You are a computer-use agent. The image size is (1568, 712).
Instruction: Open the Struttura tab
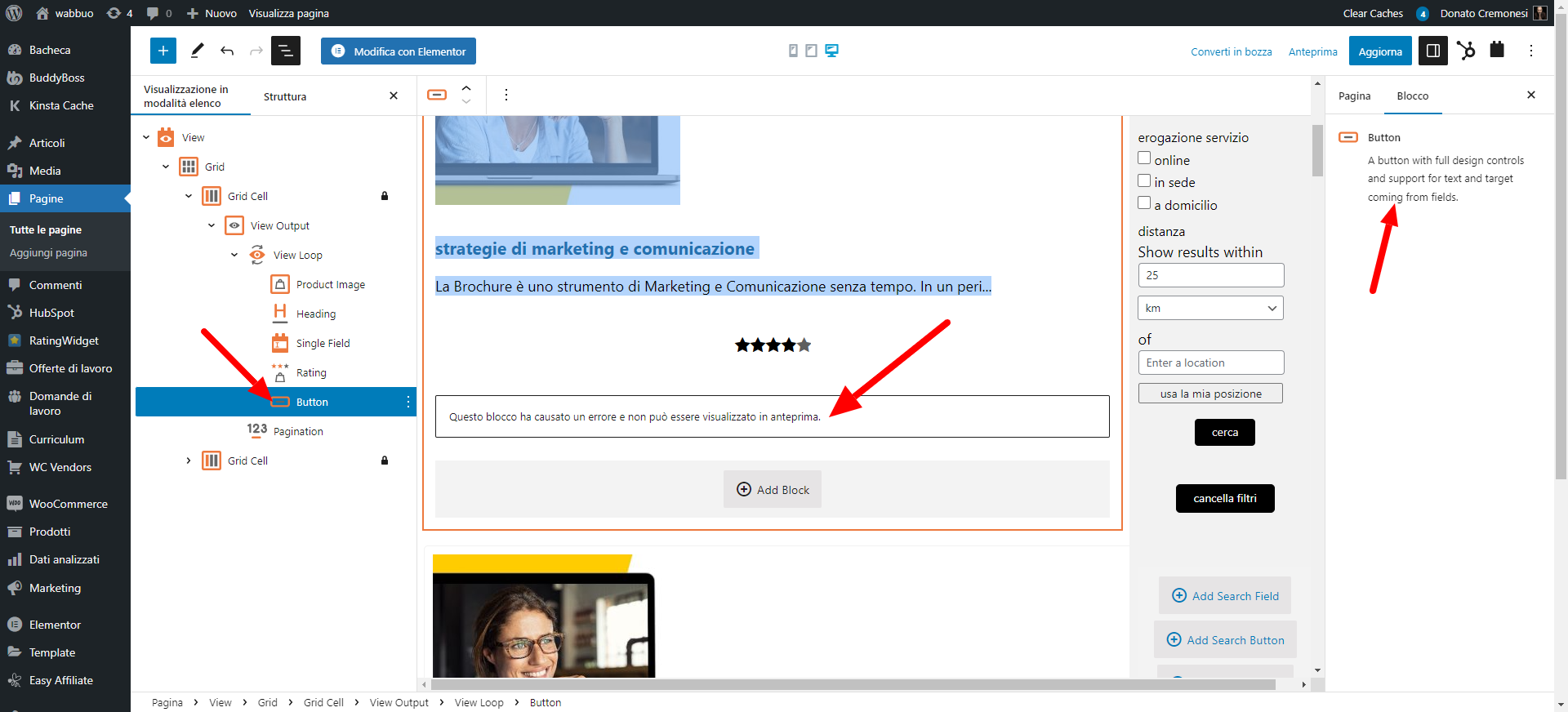click(x=285, y=96)
